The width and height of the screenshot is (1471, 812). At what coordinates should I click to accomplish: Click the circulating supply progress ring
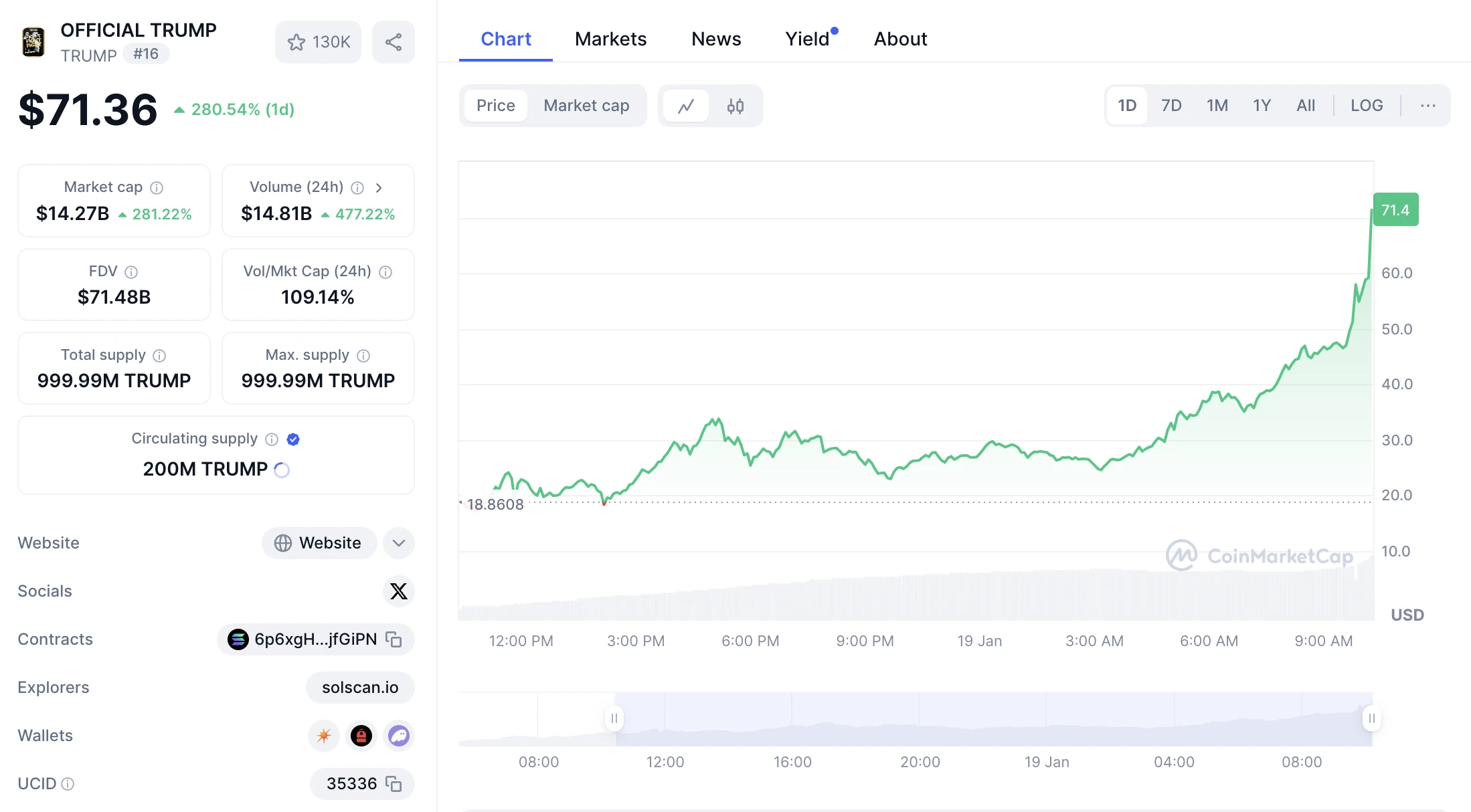282,470
